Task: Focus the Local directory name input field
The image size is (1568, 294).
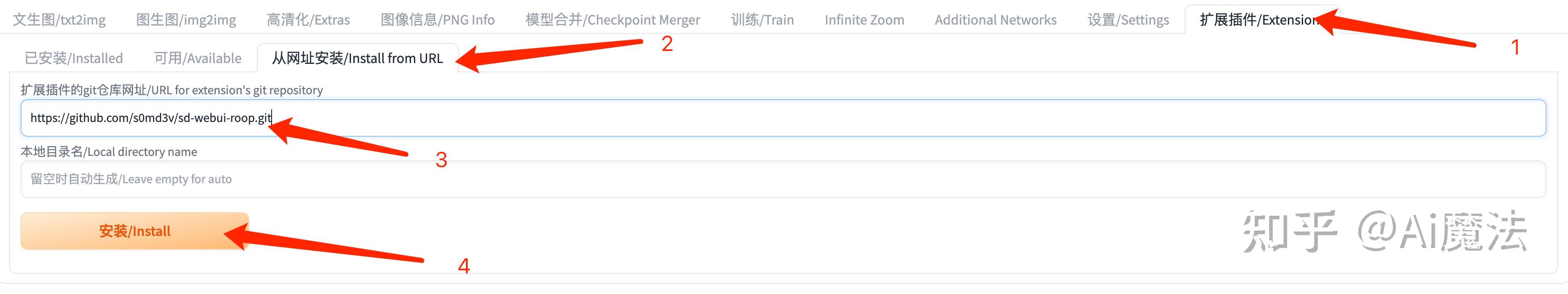Action: coord(783,179)
